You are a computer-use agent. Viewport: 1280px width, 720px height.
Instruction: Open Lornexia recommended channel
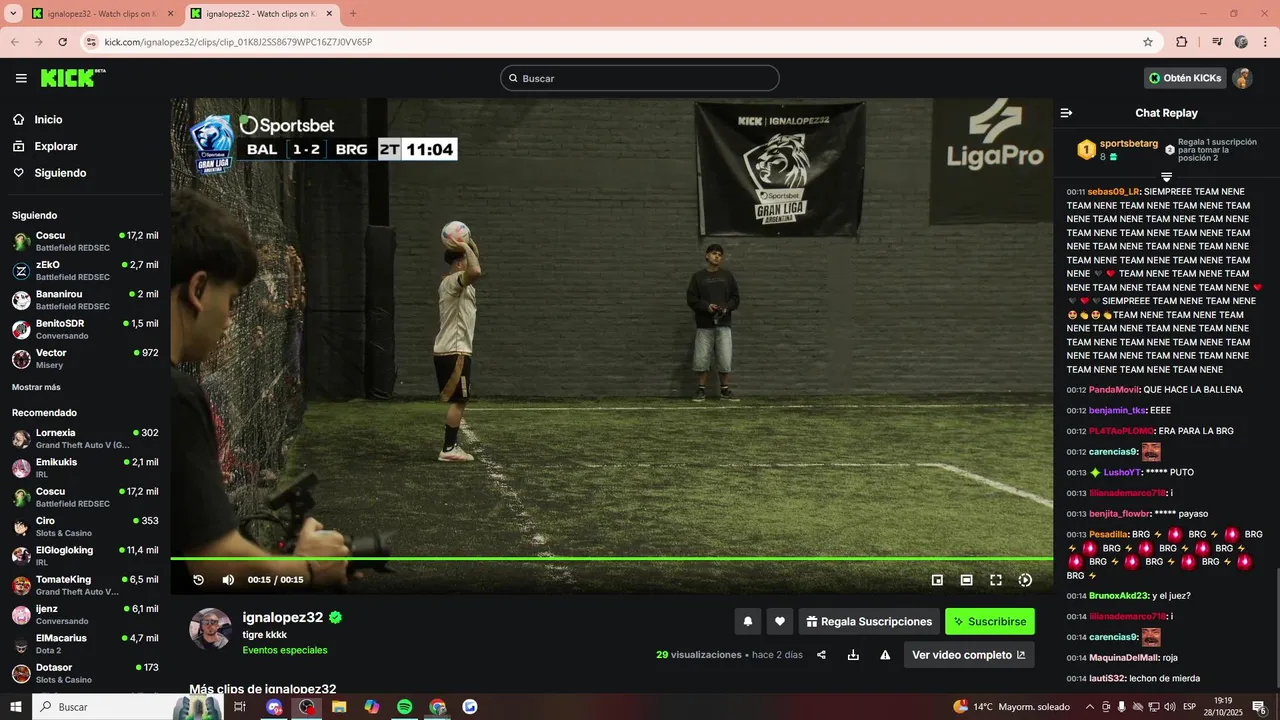[x=85, y=438]
